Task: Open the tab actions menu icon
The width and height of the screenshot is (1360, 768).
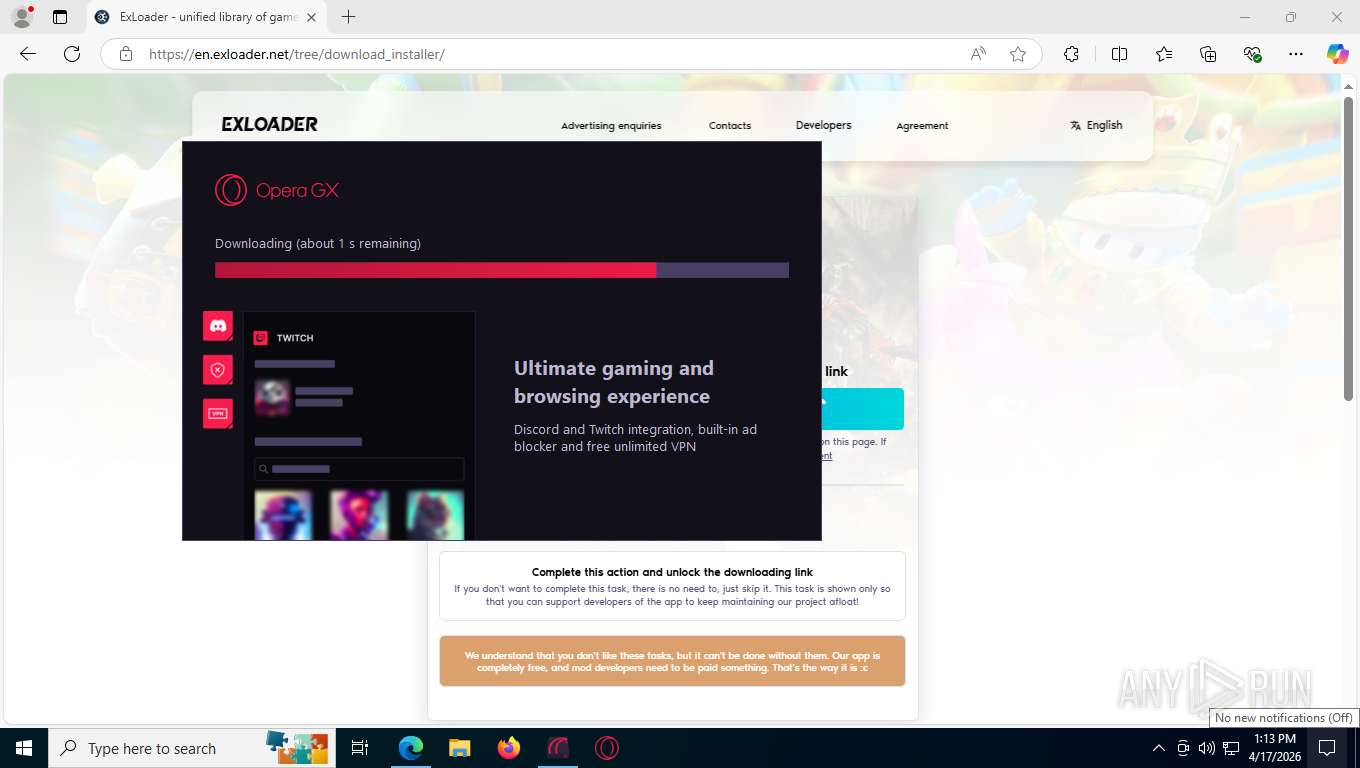Action: (60, 17)
